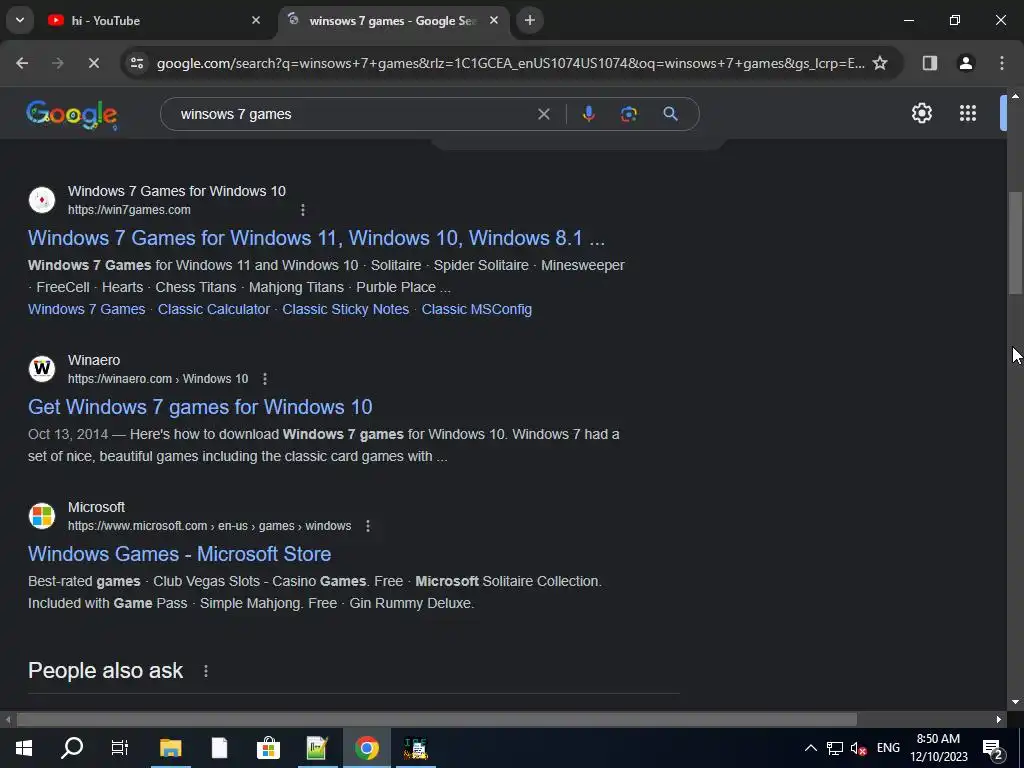Open the tab search dropdown

(x=20, y=20)
